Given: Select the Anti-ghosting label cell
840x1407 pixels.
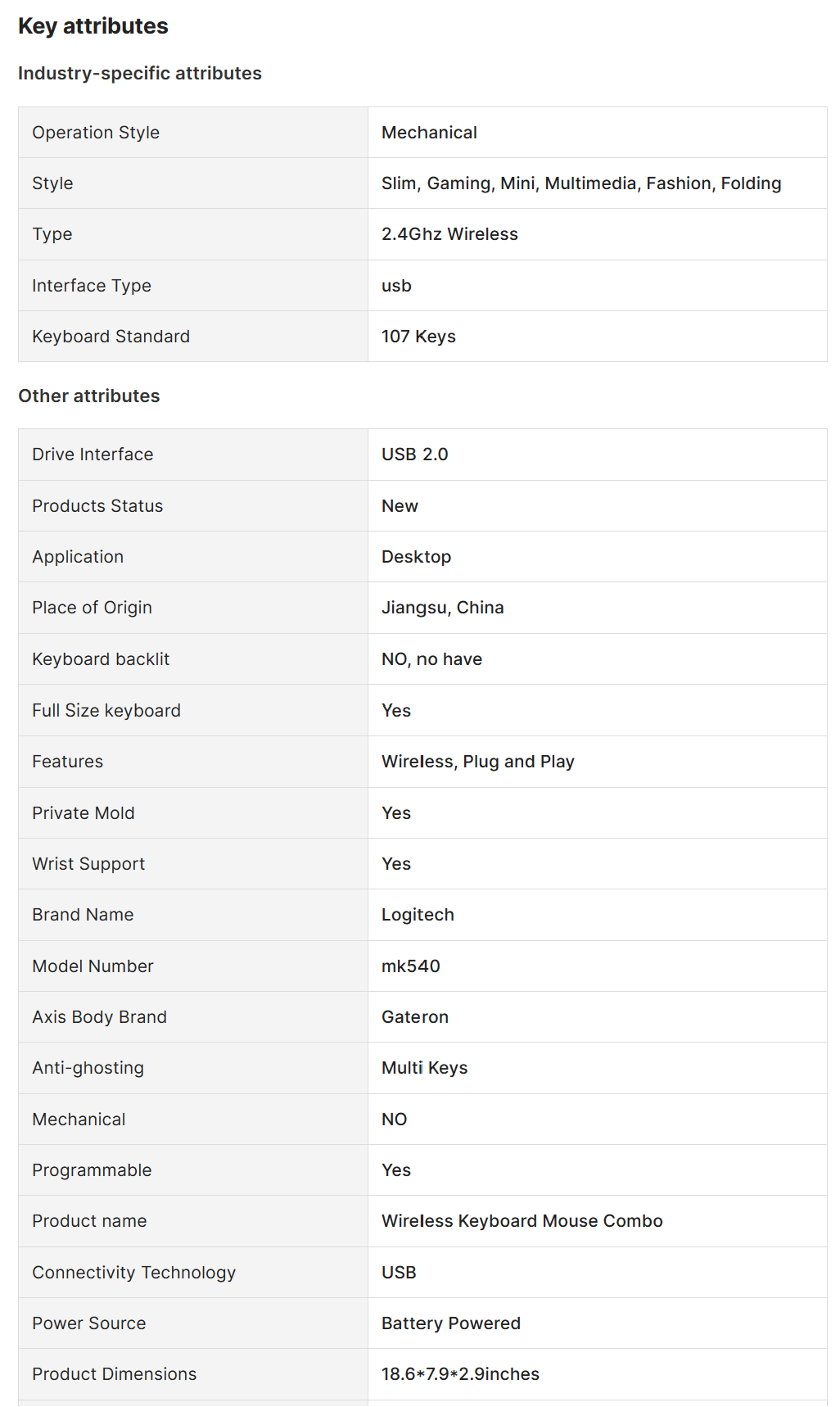Looking at the screenshot, I should click(88, 1068).
